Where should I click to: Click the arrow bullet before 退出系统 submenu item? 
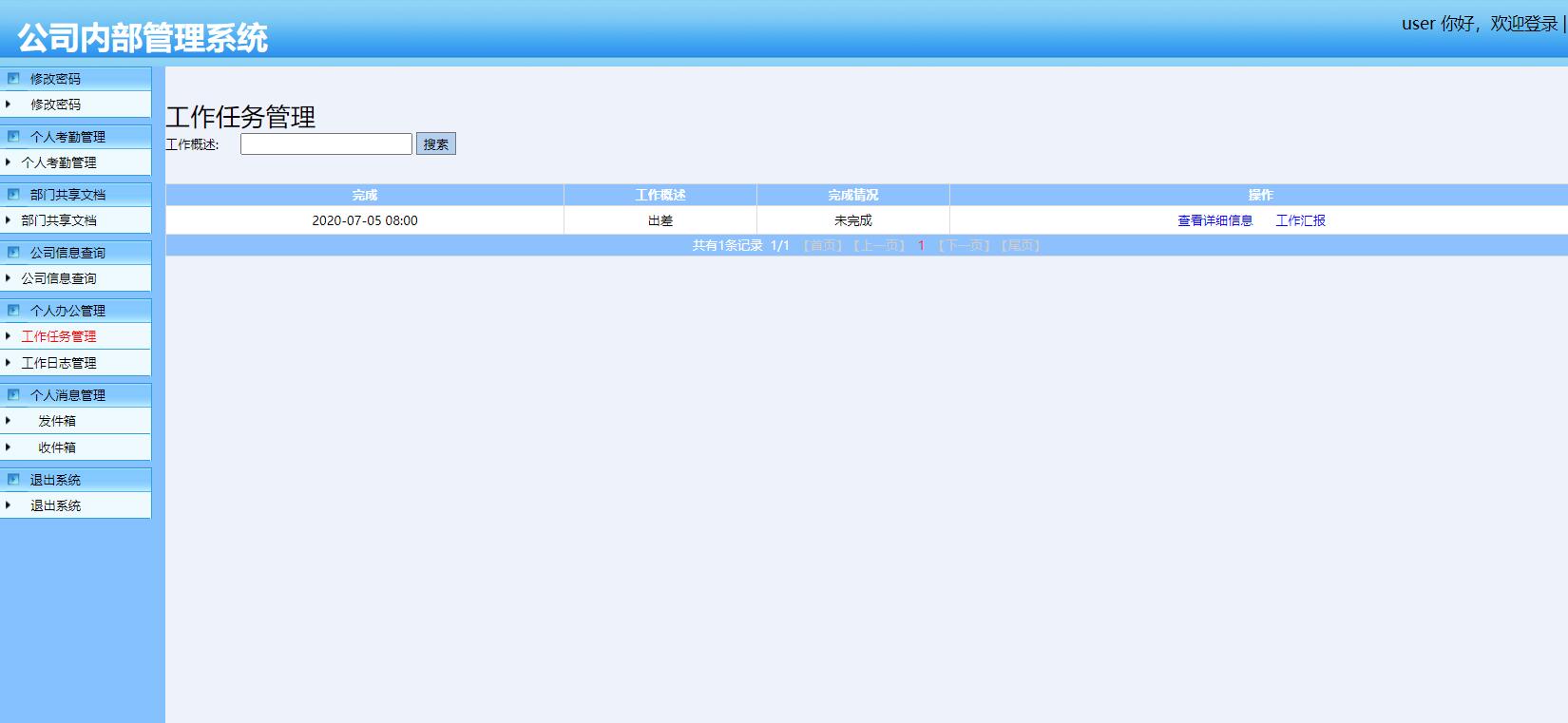(x=8, y=505)
